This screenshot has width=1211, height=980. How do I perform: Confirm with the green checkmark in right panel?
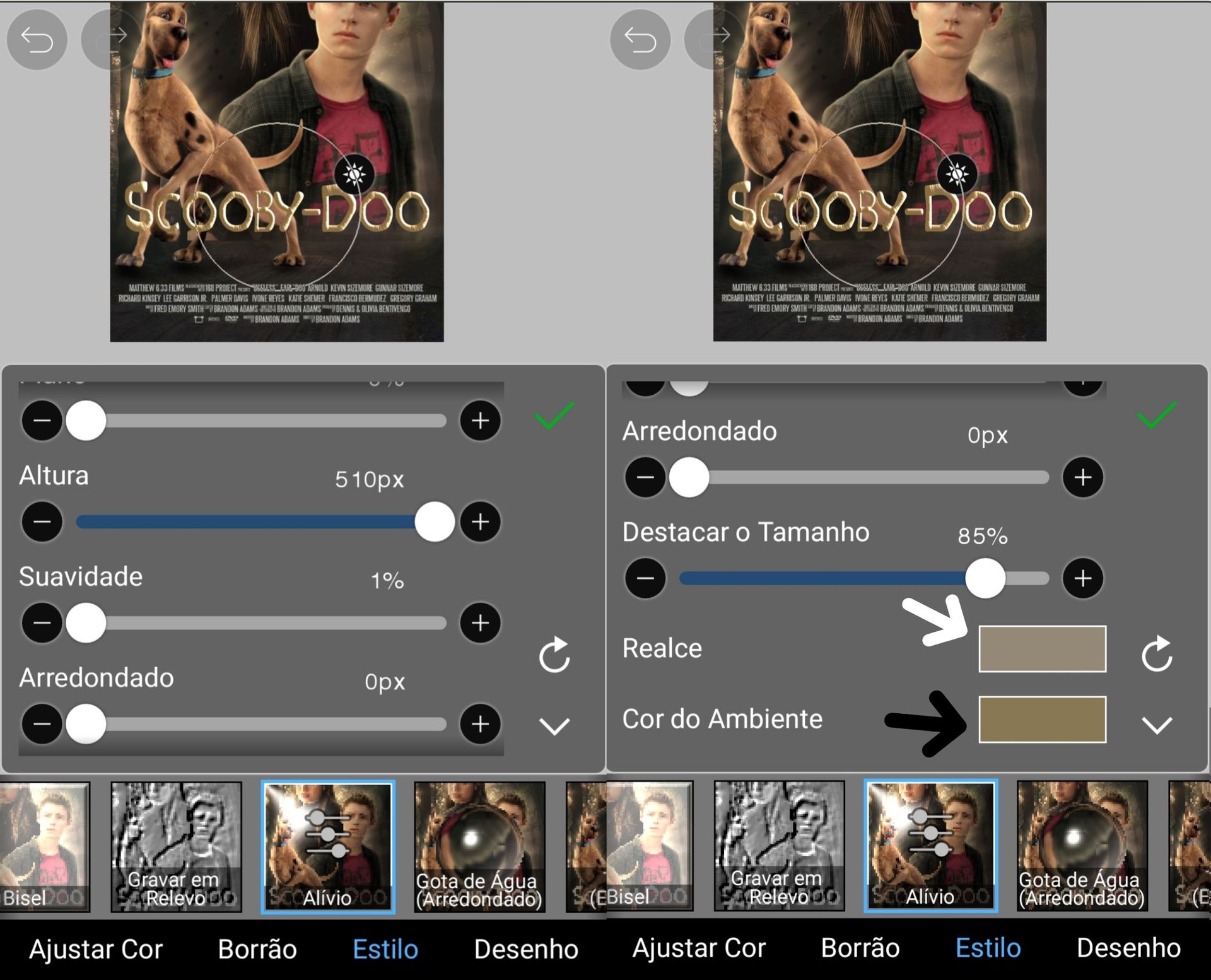coord(1157,416)
